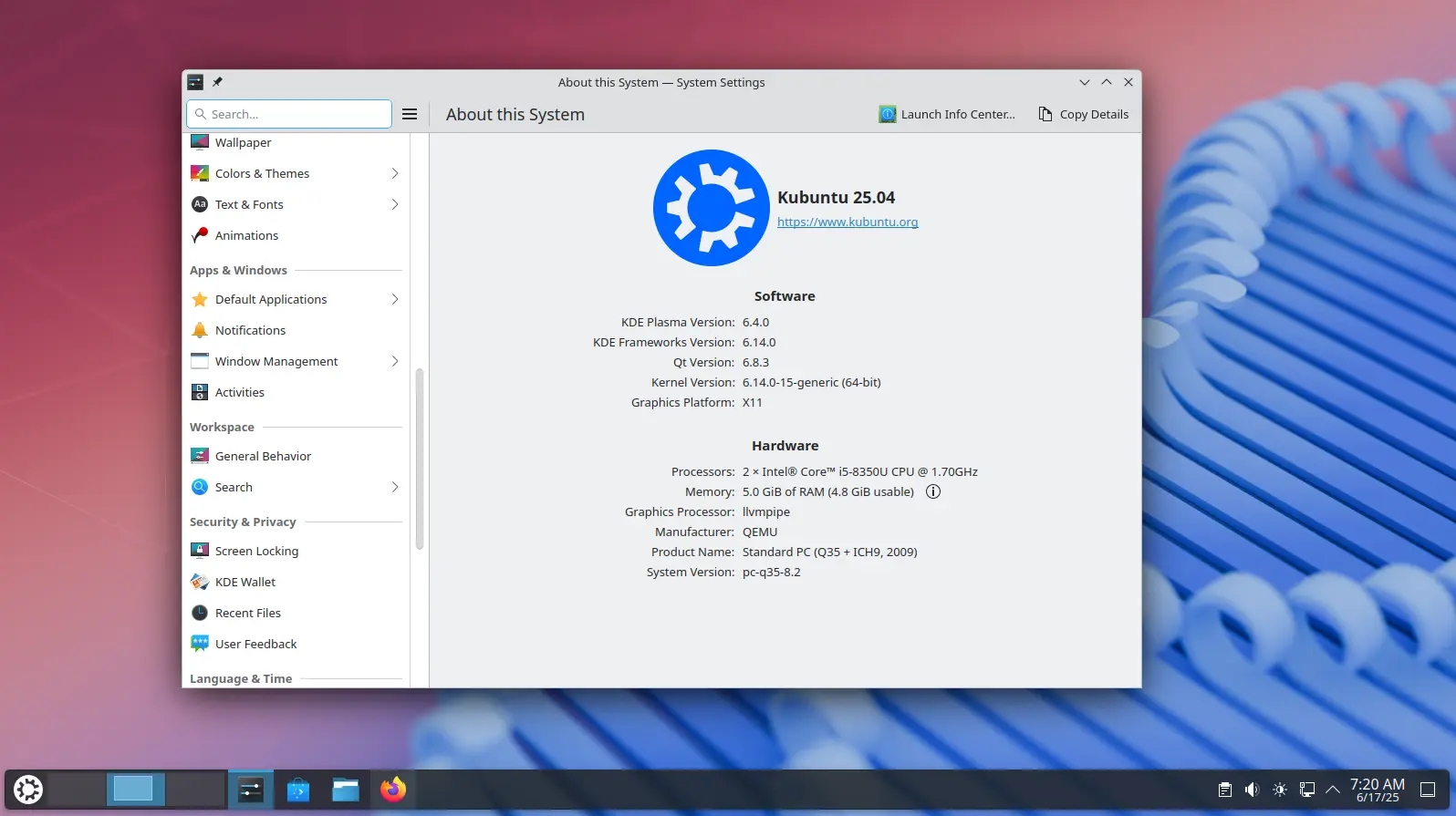This screenshot has height=816, width=1456.
Task: Click the show desktop icon in the panel
Action: coord(1429,790)
